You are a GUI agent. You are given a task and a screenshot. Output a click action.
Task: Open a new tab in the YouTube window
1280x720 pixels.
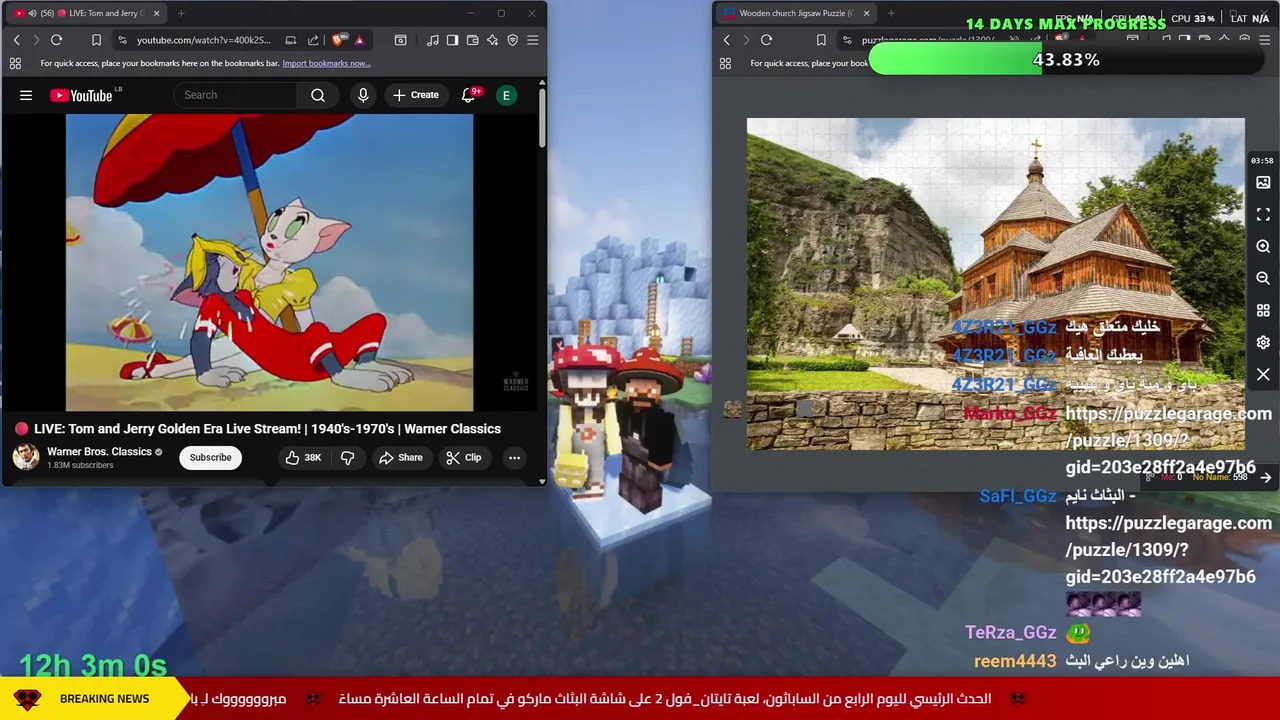click(x=181, y=13)
